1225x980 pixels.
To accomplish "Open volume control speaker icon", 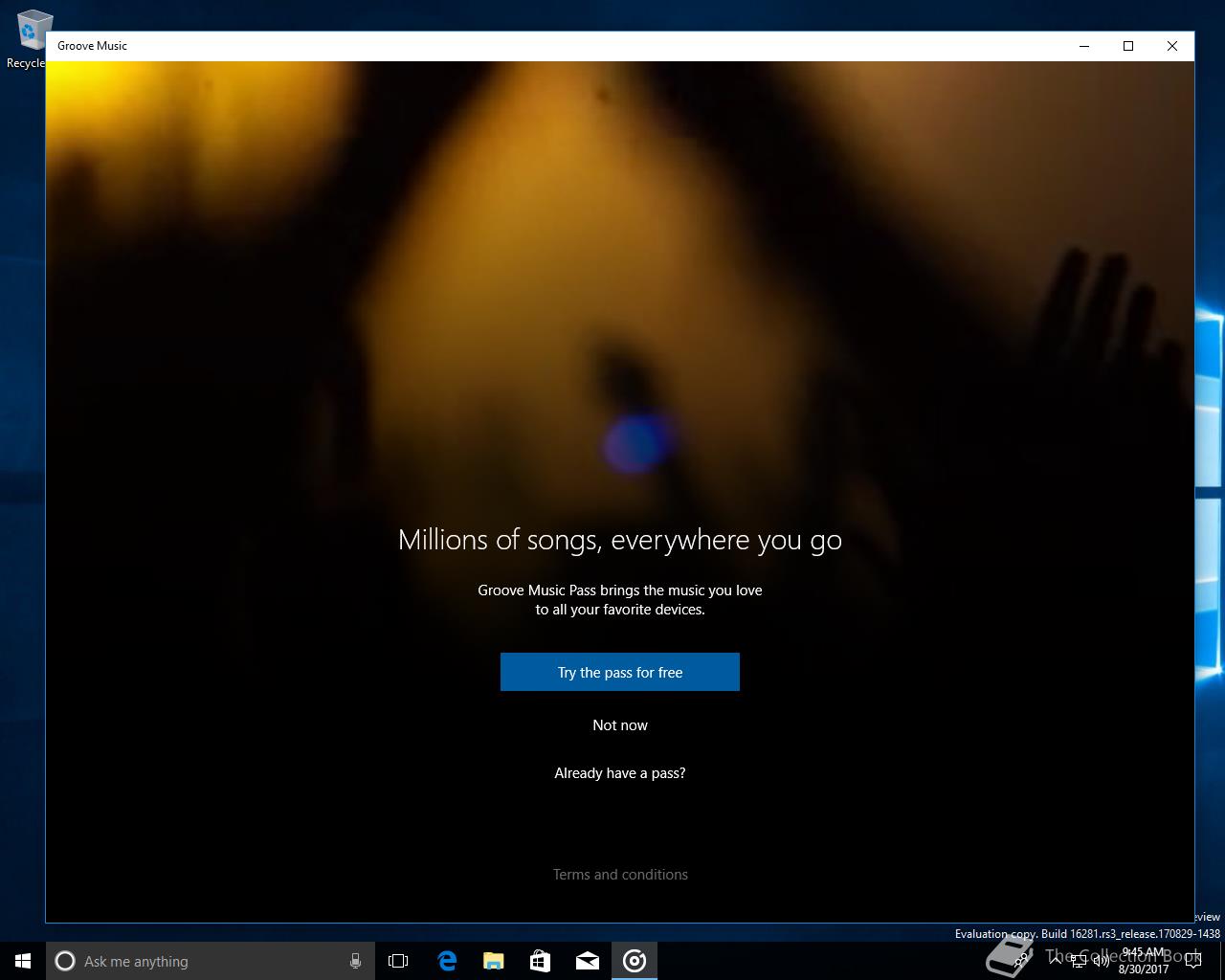I will (1101, 961).
